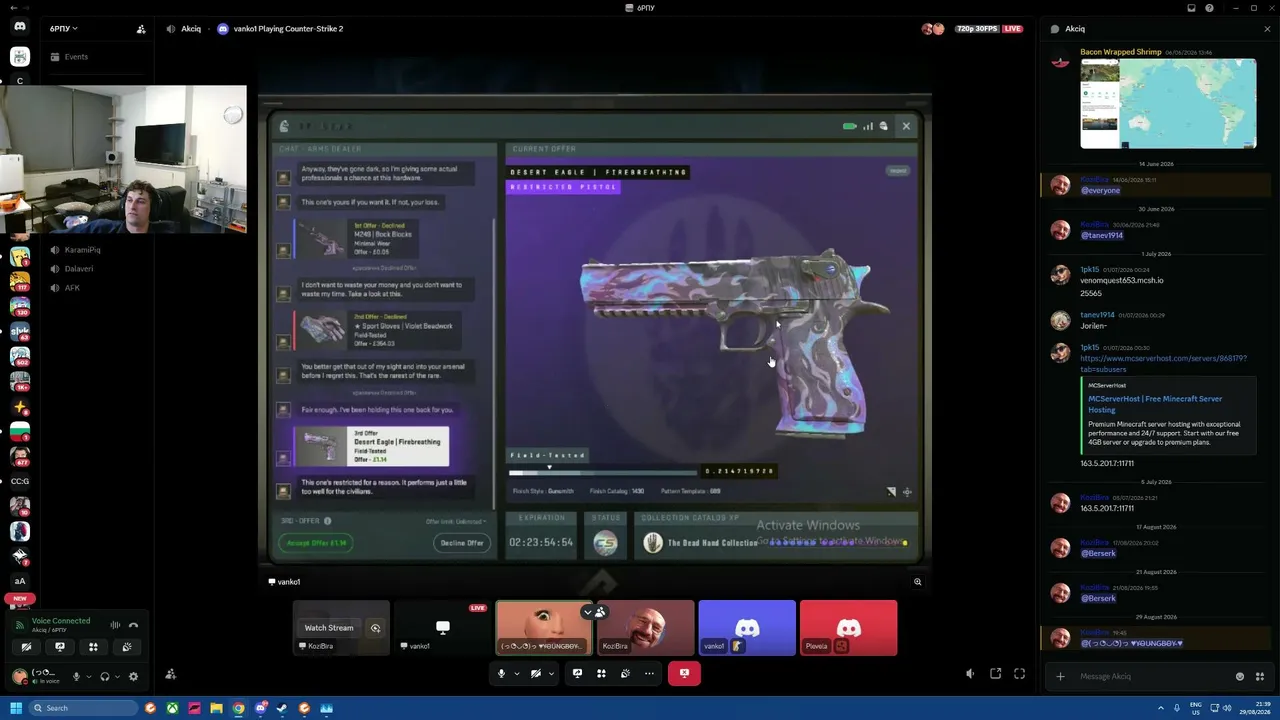
Task: Select the Plevela participant tile
Action: pos(849,628)
